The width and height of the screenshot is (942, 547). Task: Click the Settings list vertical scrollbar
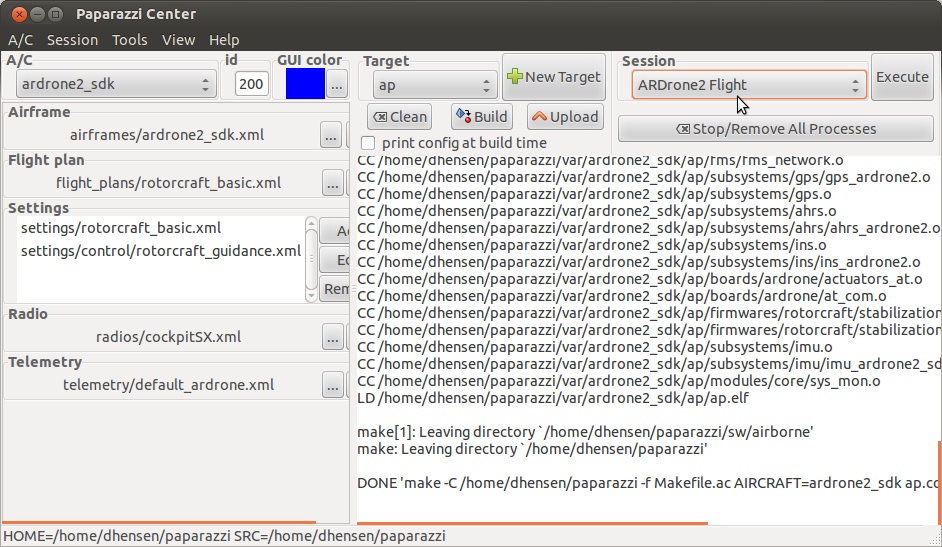(x=311, y=259)
